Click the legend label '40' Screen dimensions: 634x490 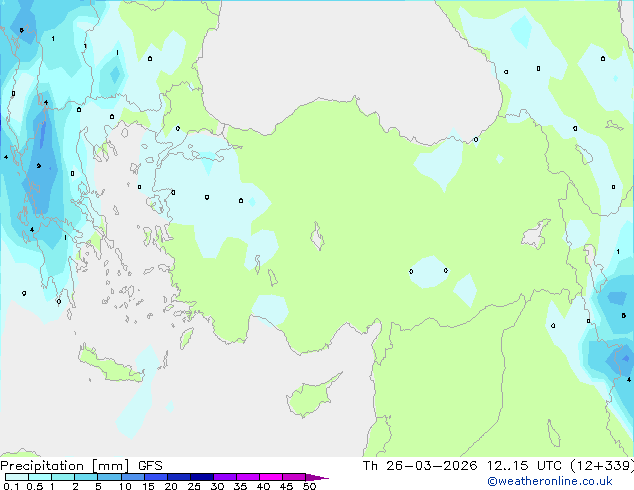263,486
